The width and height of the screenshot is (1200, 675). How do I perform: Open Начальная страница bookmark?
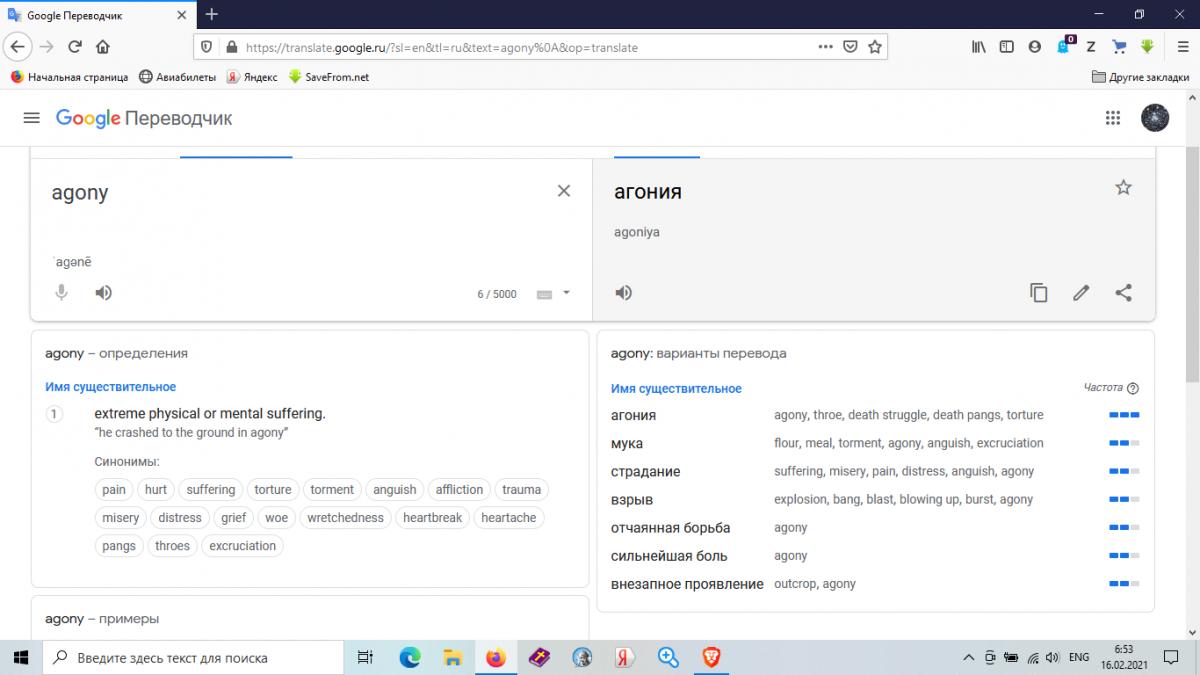click(69, 76)
